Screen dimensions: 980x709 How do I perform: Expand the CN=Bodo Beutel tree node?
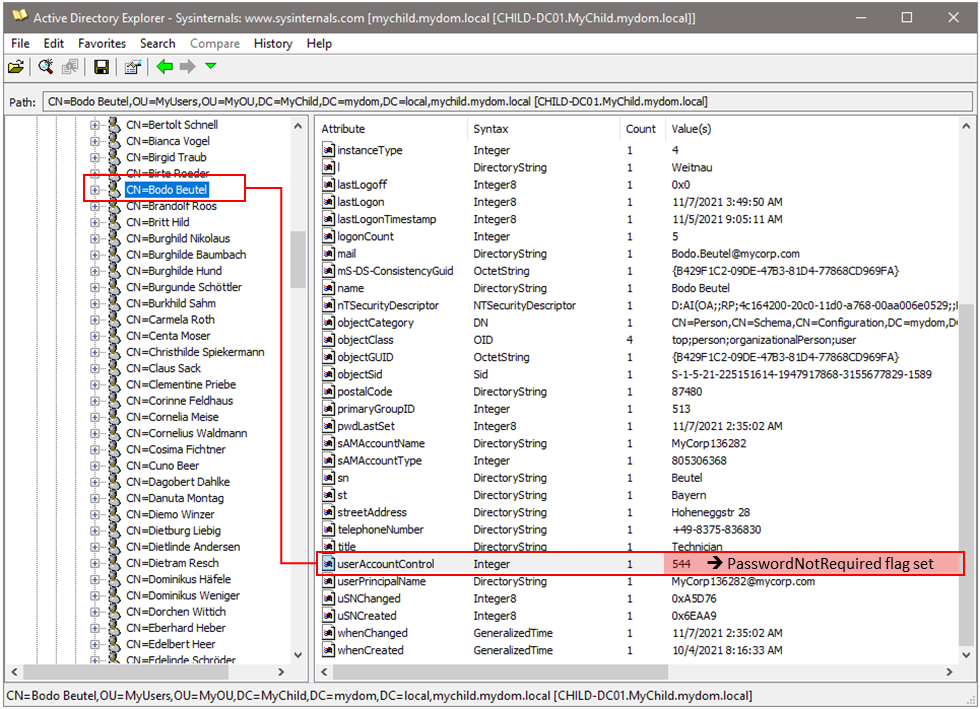click(x=95, y=188)
